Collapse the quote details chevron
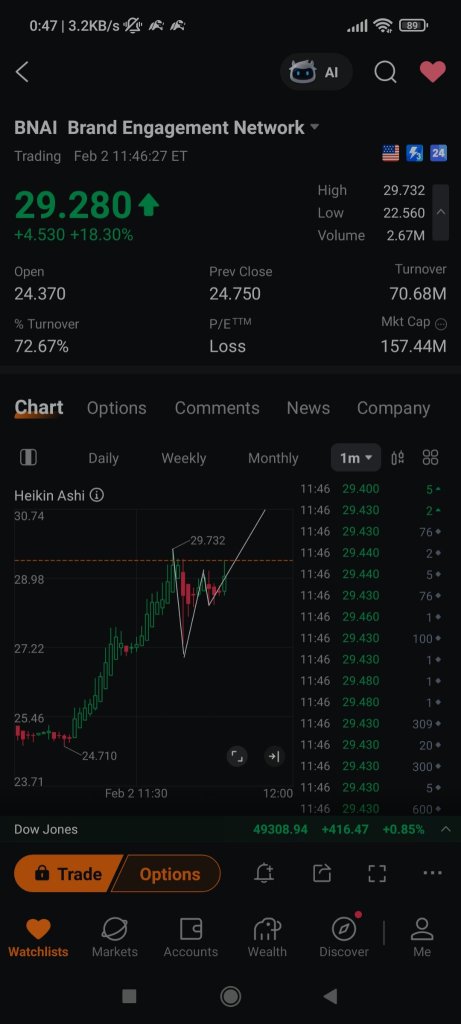 point(441,212)
